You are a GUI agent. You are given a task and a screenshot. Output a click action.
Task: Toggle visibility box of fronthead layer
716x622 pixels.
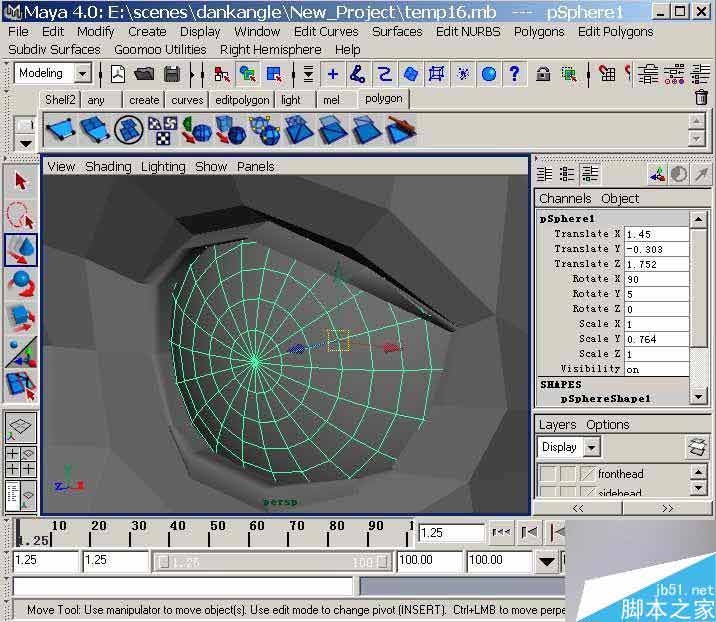[x=547, y=474]
